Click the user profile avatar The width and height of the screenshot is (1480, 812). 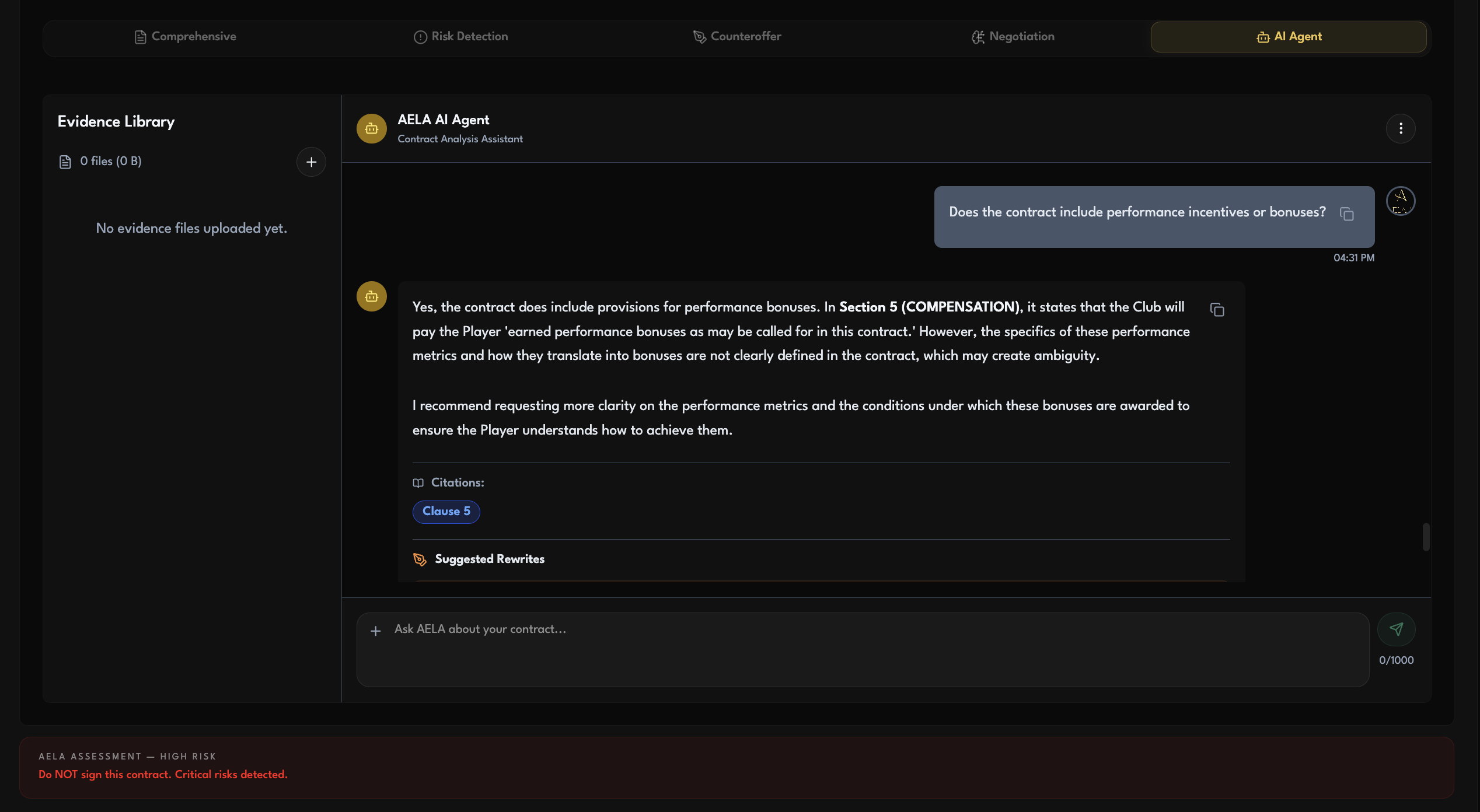click(1401, 201)
